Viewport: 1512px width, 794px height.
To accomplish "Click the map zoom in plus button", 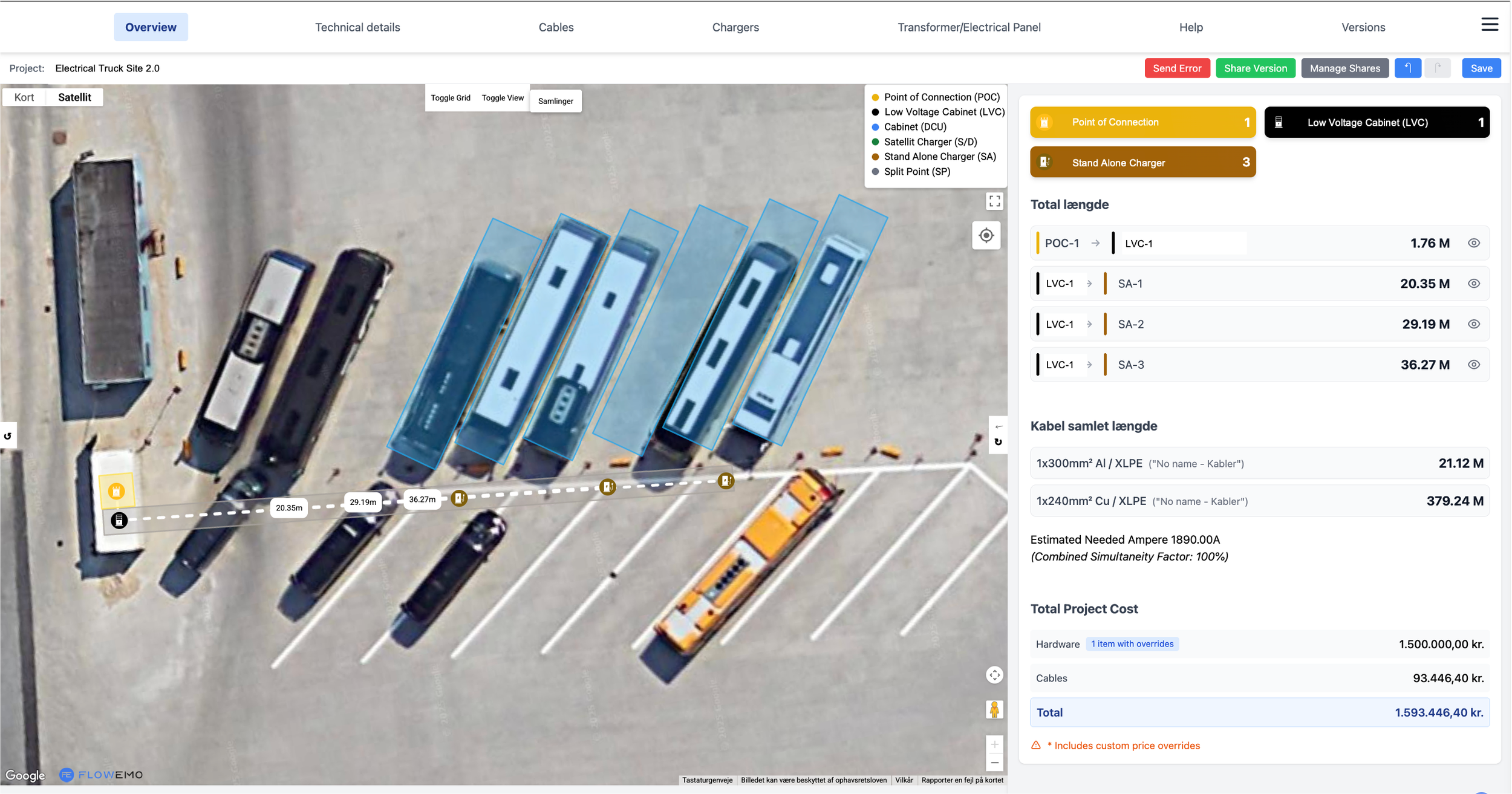I will click(994, 744).
